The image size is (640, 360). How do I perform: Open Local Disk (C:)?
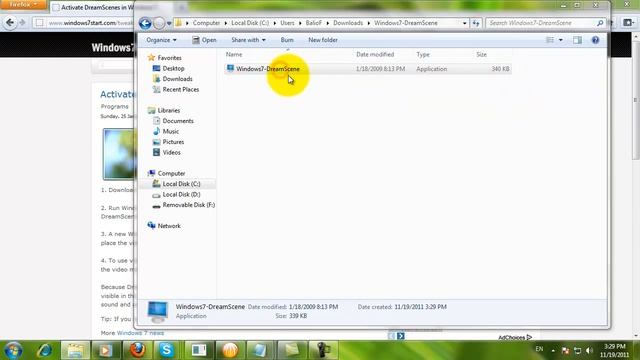tap(181, 184)
